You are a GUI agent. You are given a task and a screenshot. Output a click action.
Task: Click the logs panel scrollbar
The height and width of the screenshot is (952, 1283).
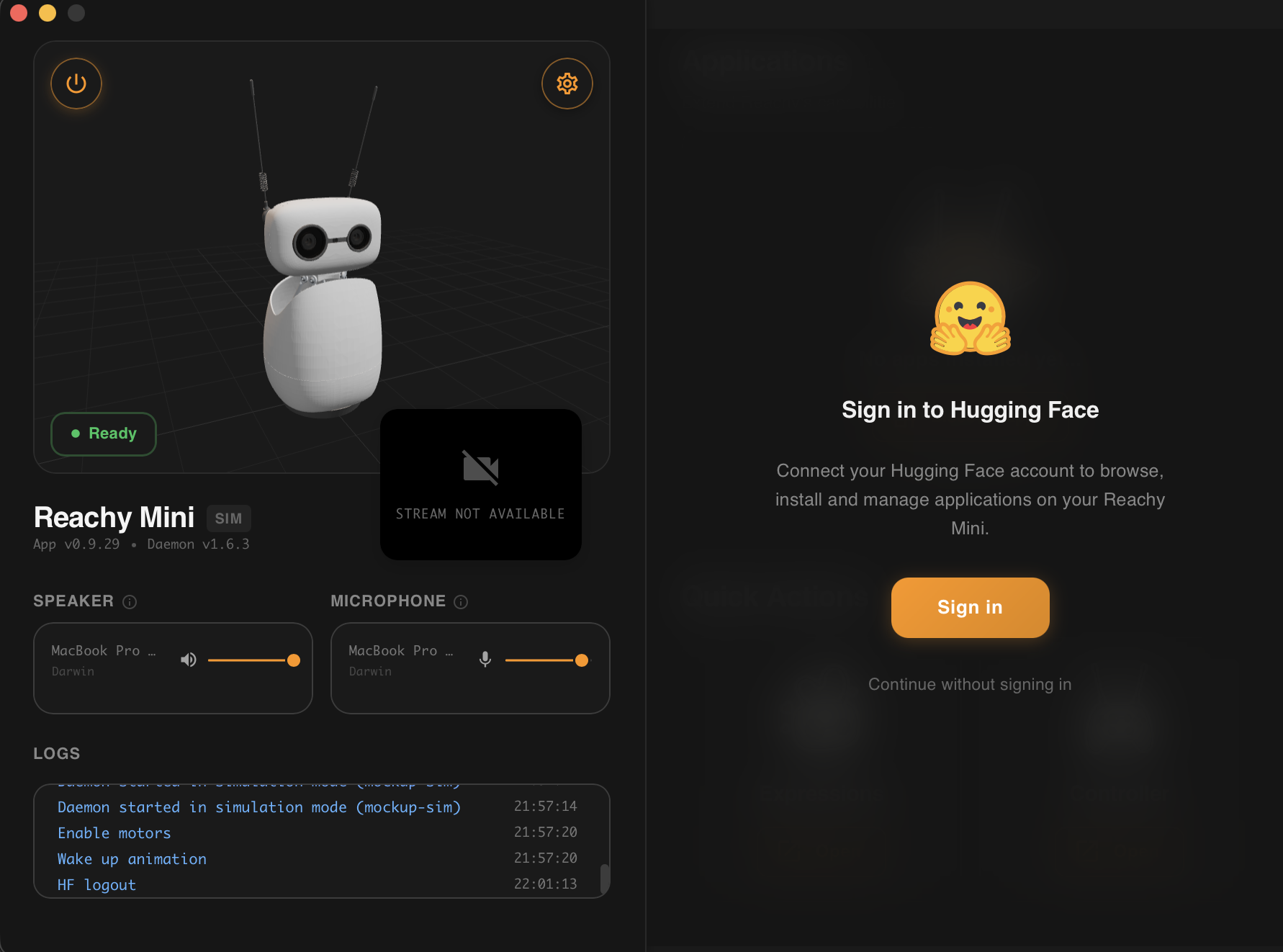[x=605, y=879]
